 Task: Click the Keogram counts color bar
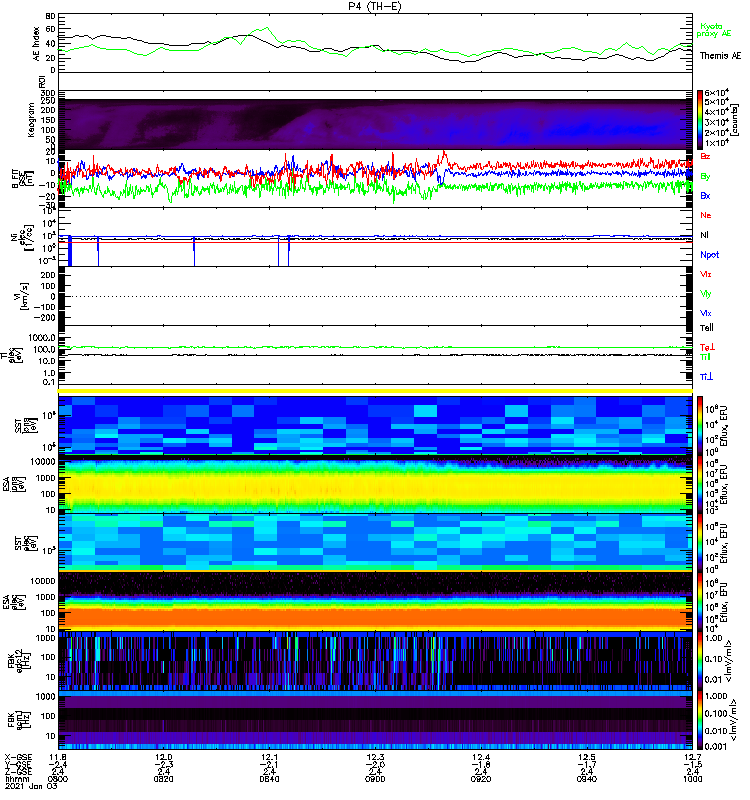699,120
